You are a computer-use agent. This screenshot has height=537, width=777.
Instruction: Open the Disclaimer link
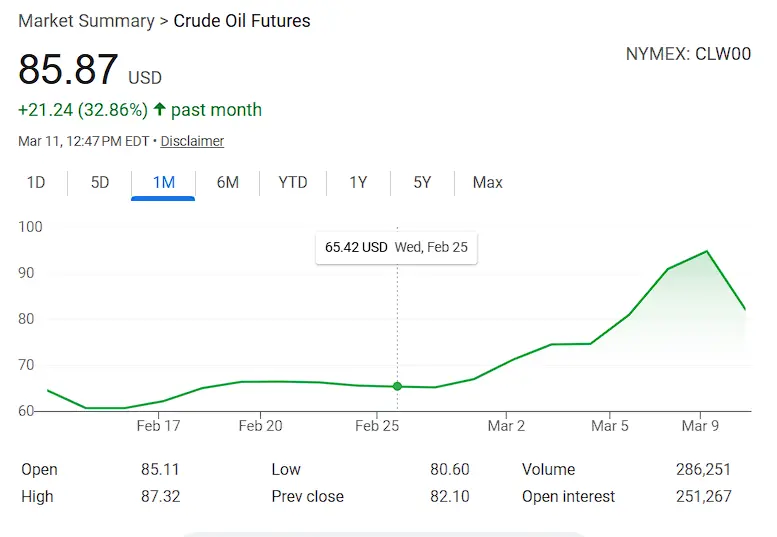click(192, 141)
